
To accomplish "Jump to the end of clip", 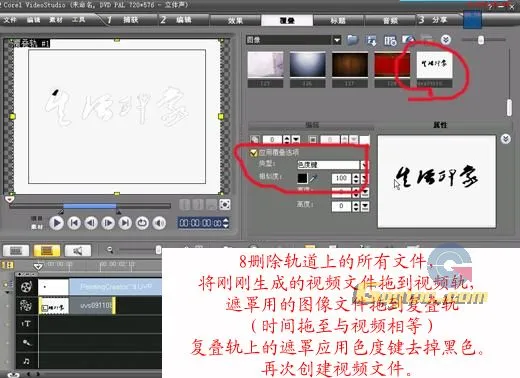I will (x=125, y=223).
